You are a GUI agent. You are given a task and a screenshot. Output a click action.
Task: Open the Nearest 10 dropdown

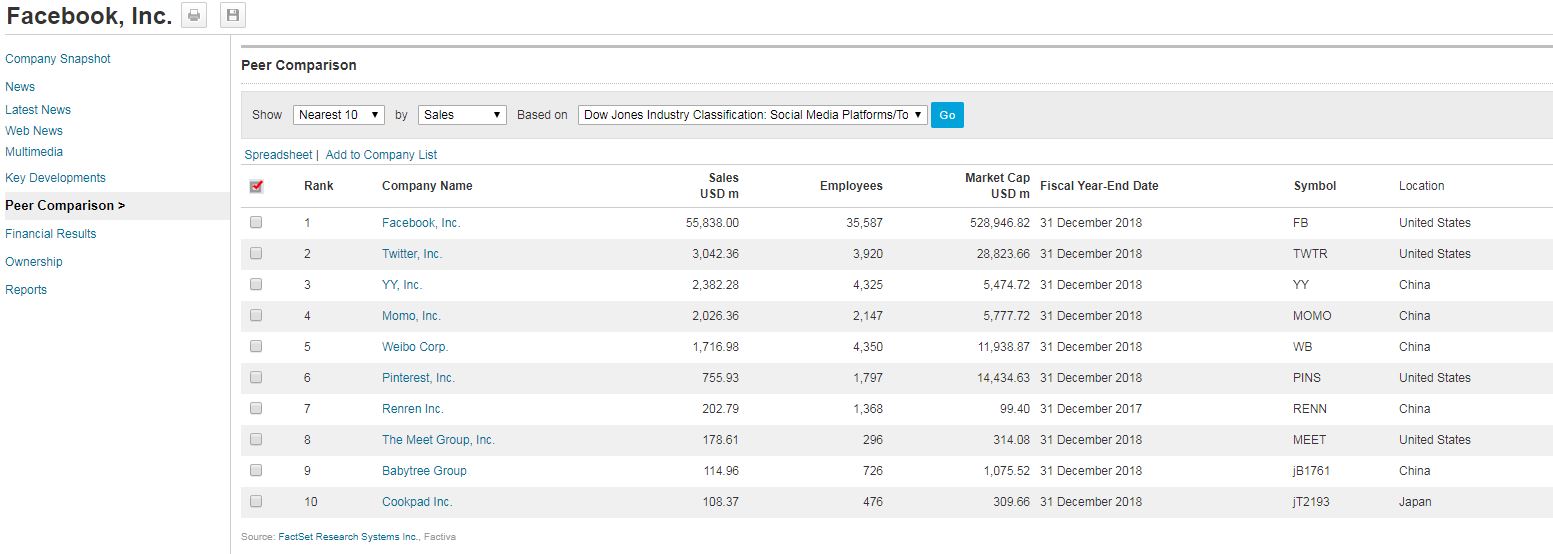339,115
